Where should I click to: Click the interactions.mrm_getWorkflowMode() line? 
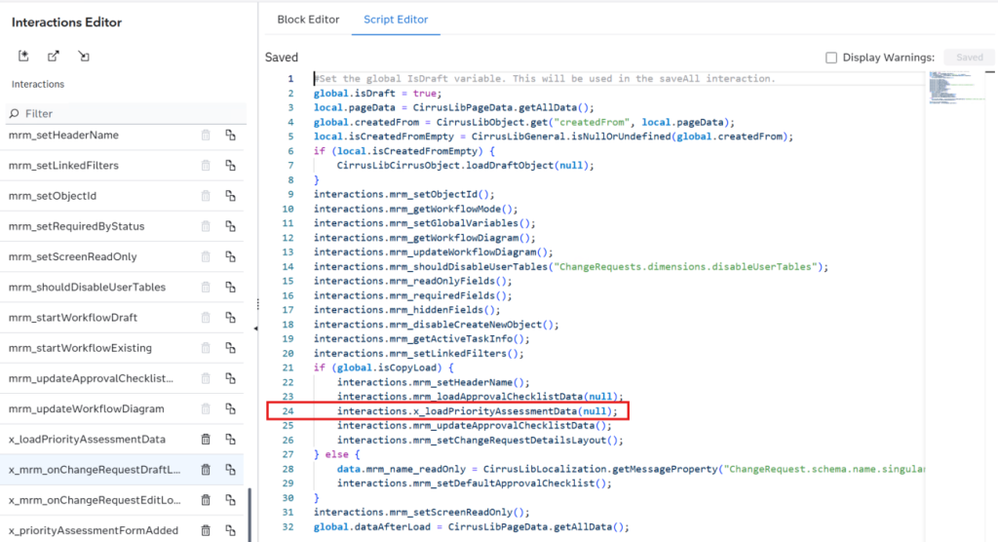[416, 209]
